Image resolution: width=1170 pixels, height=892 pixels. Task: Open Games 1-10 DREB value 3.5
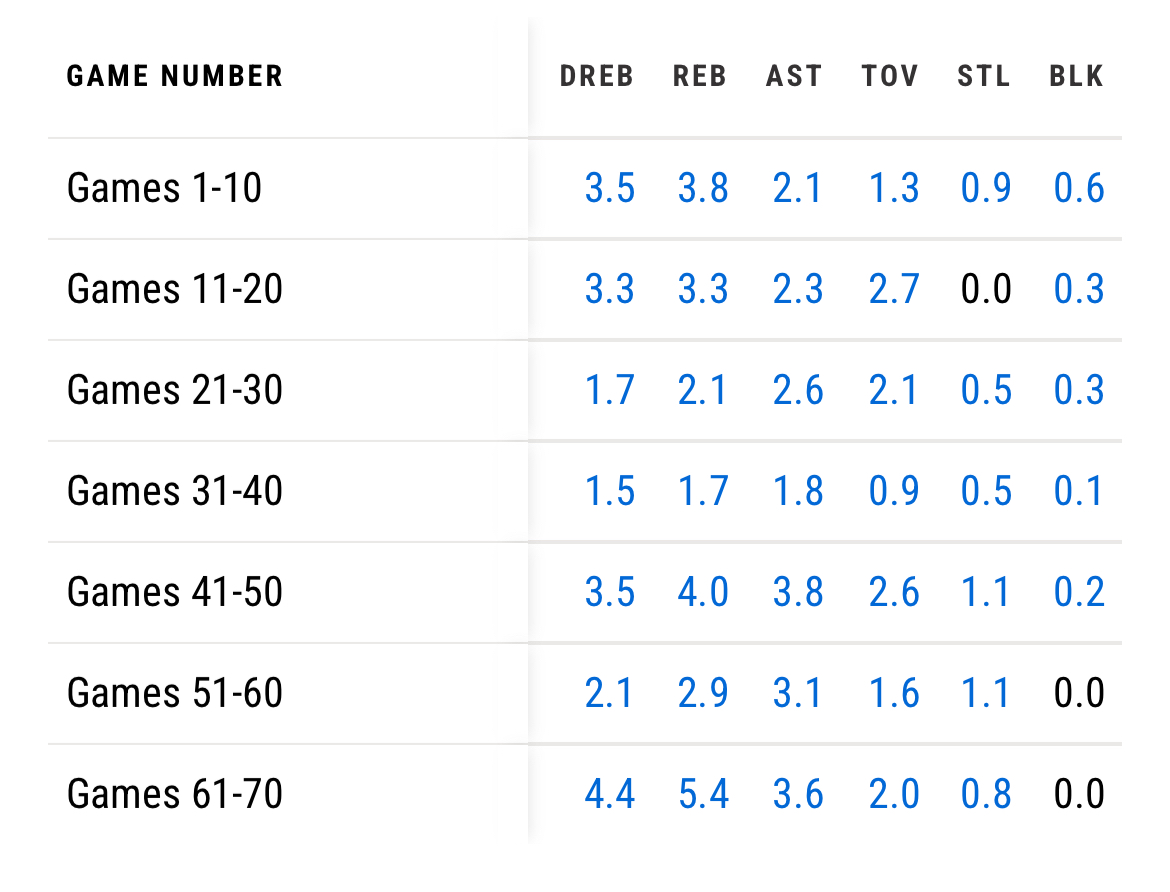coord(609,188)
